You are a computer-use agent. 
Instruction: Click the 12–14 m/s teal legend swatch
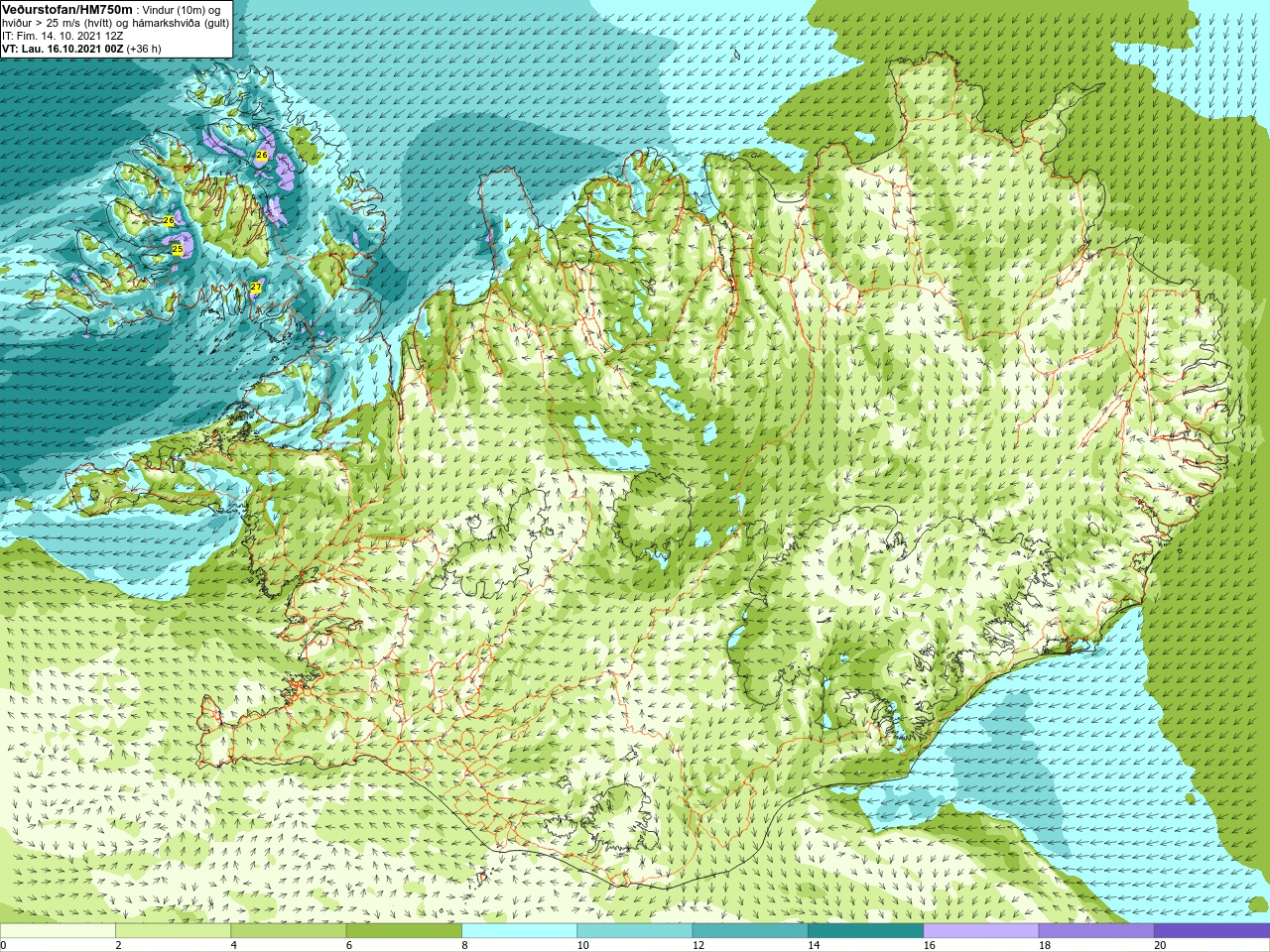tap(750, 931)
